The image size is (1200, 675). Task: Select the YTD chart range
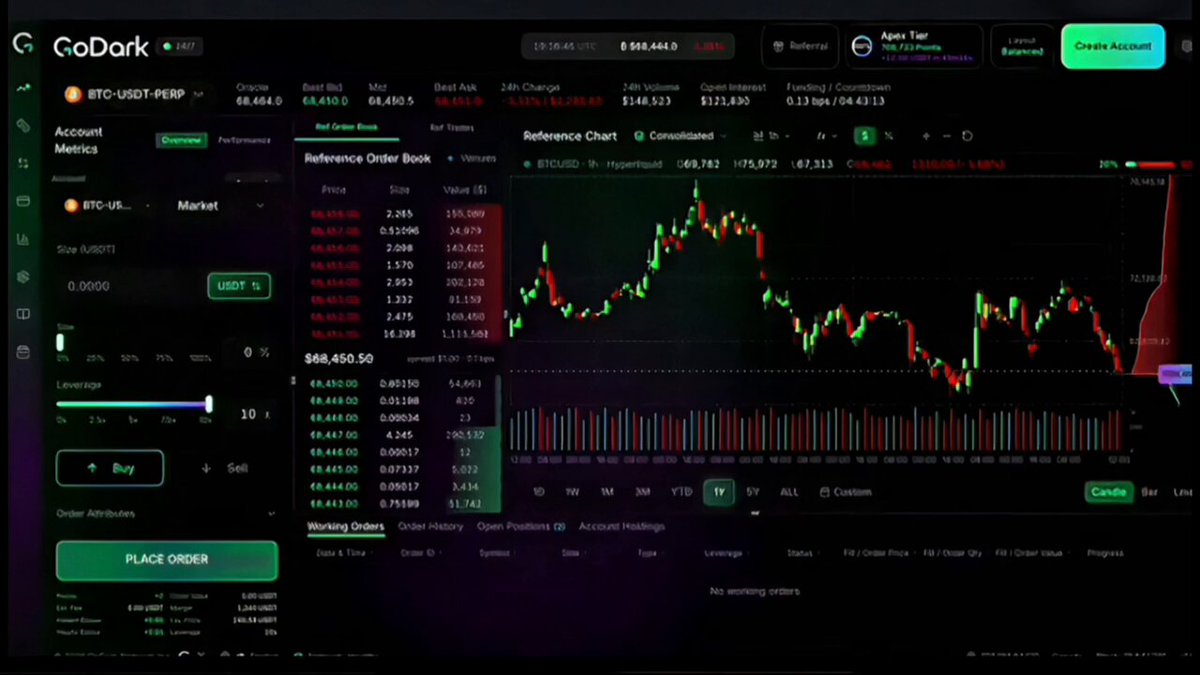click(x=681, y=492)
